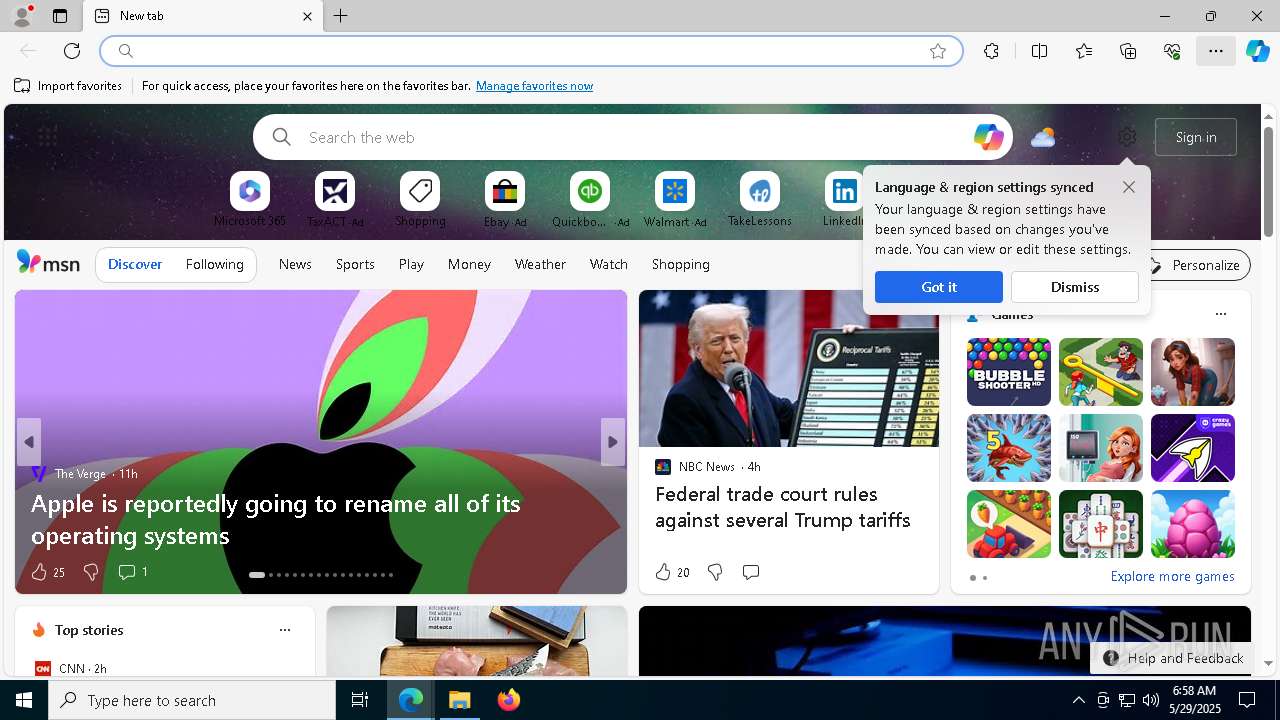Click Explore more games link
This screenshot has width=1280, height=720.
(x=1172, y=577)
